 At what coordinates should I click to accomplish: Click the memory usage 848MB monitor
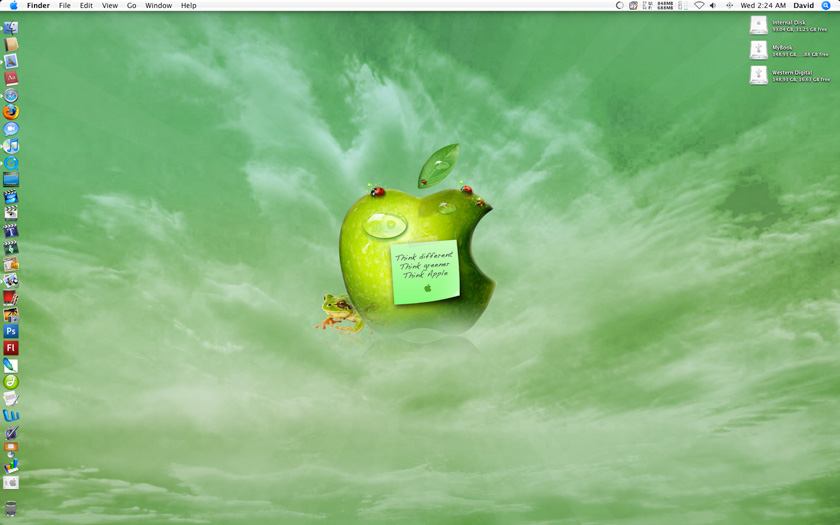(665, 5)
